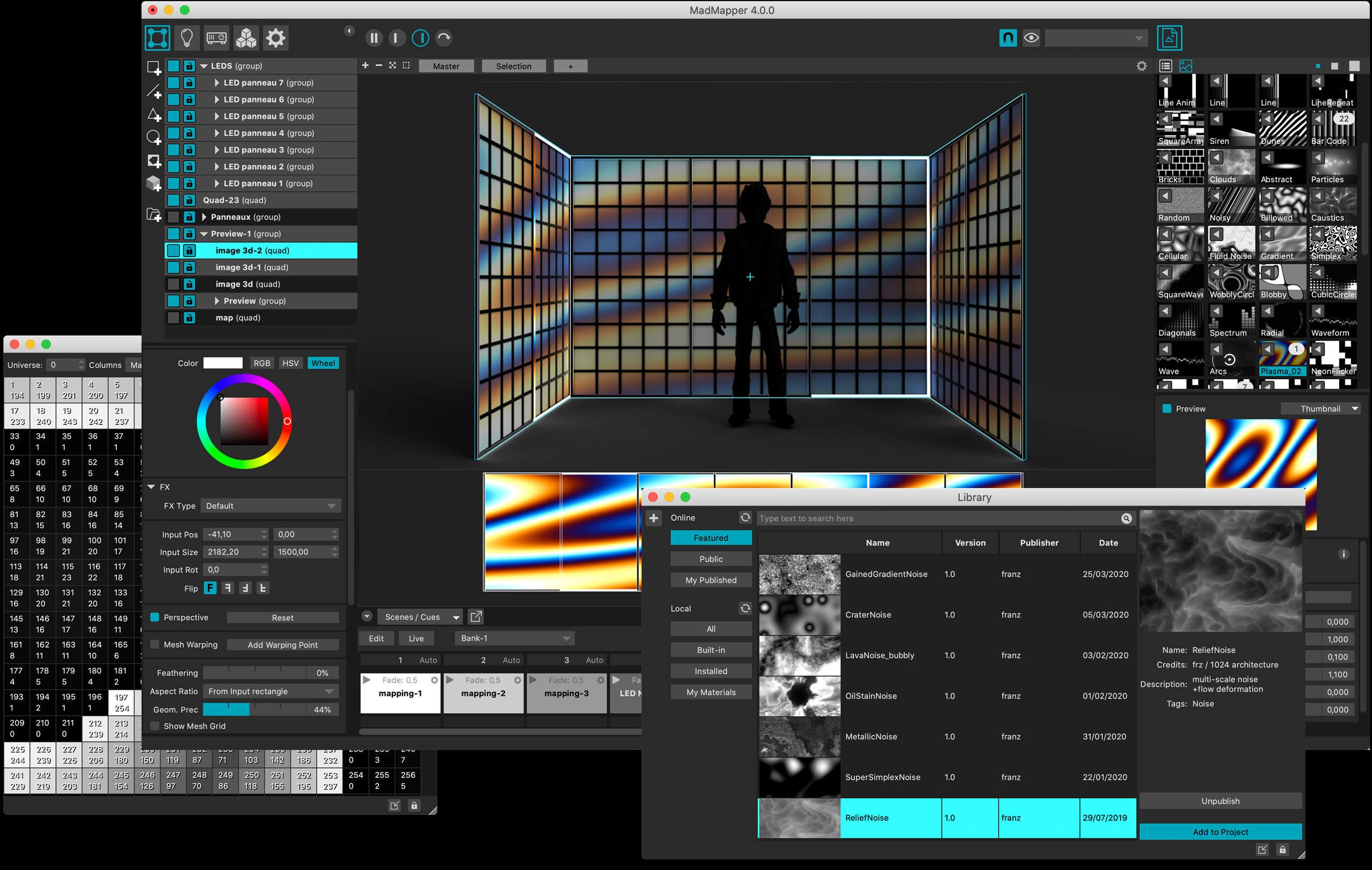The image size is (1372, 870).
Task: Click the library search magnifier icon
Action: coord(1126,518)
